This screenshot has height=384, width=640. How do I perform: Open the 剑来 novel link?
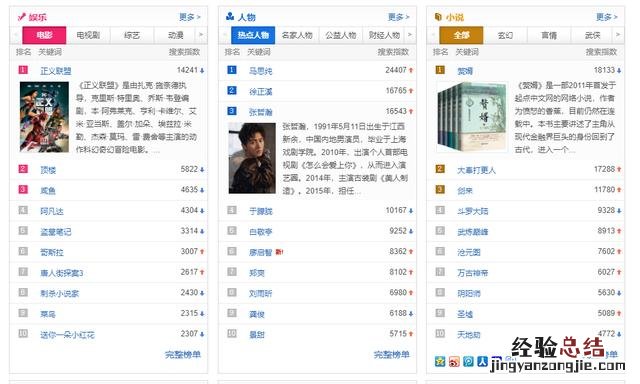point(465,191)
